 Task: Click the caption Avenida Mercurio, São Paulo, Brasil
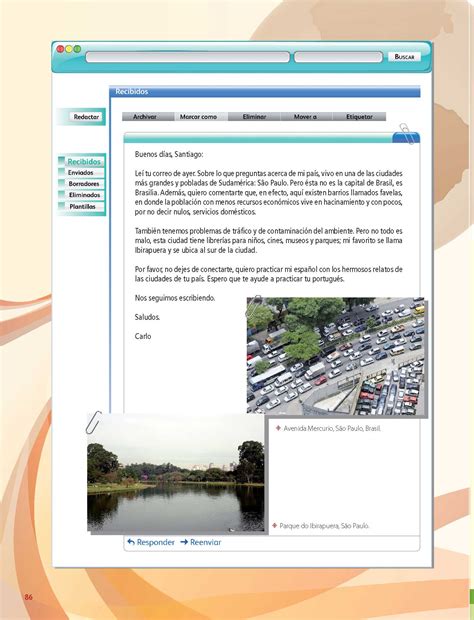point(332,428)
